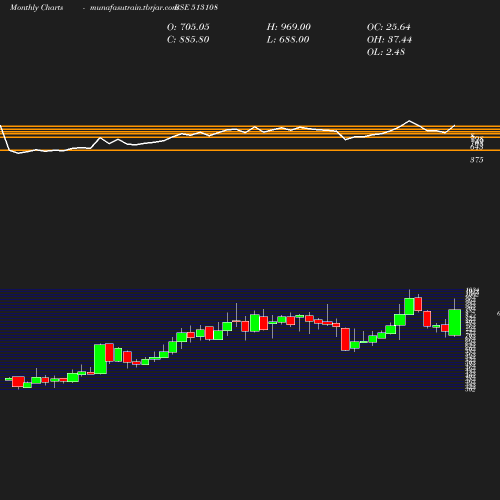
Task: Click the "OL: 2.48" reading
Action: [386, 52]
